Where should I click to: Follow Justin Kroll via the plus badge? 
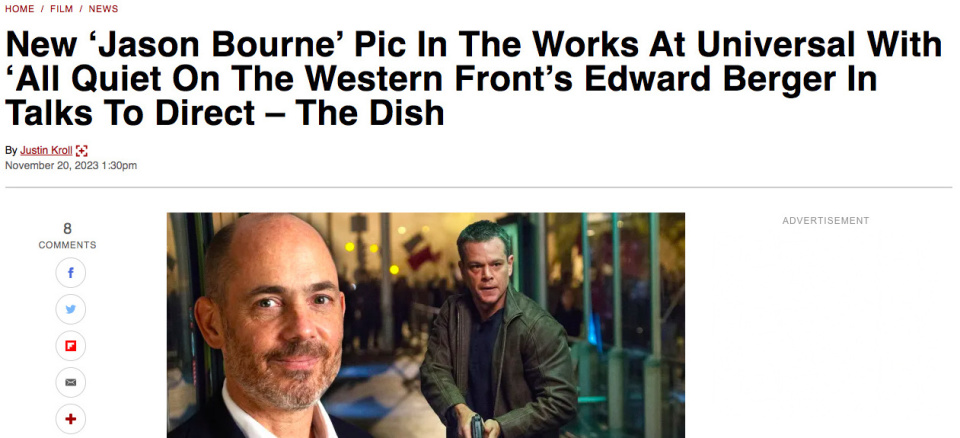[x=82, y=151]
